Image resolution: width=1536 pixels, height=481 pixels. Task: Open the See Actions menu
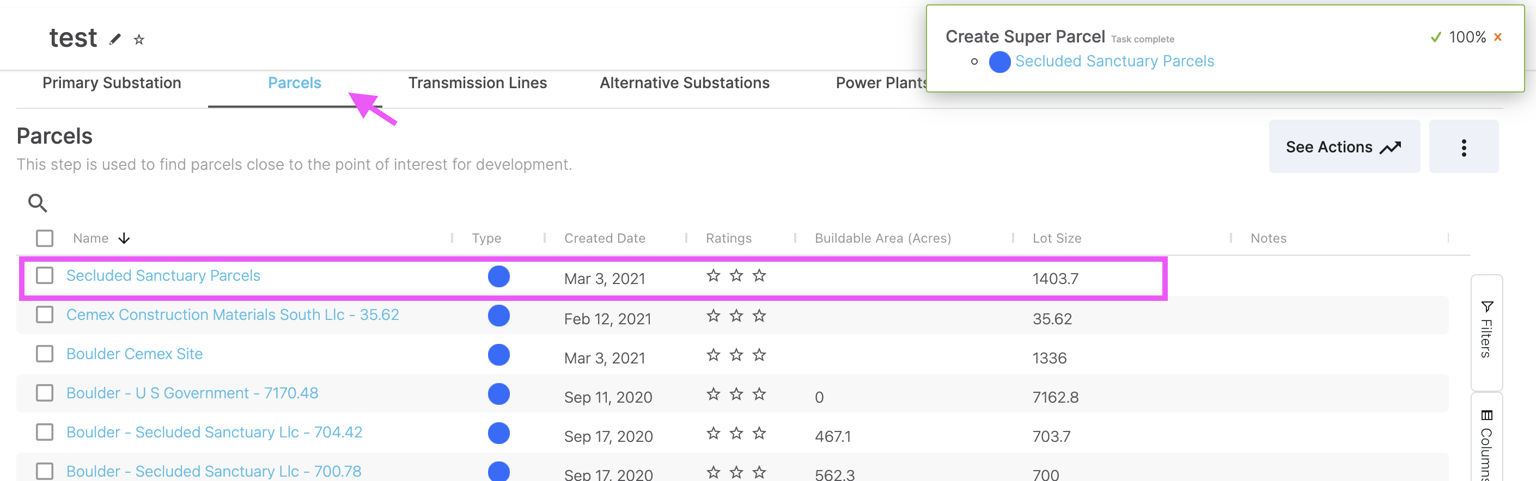[1343, 147]
